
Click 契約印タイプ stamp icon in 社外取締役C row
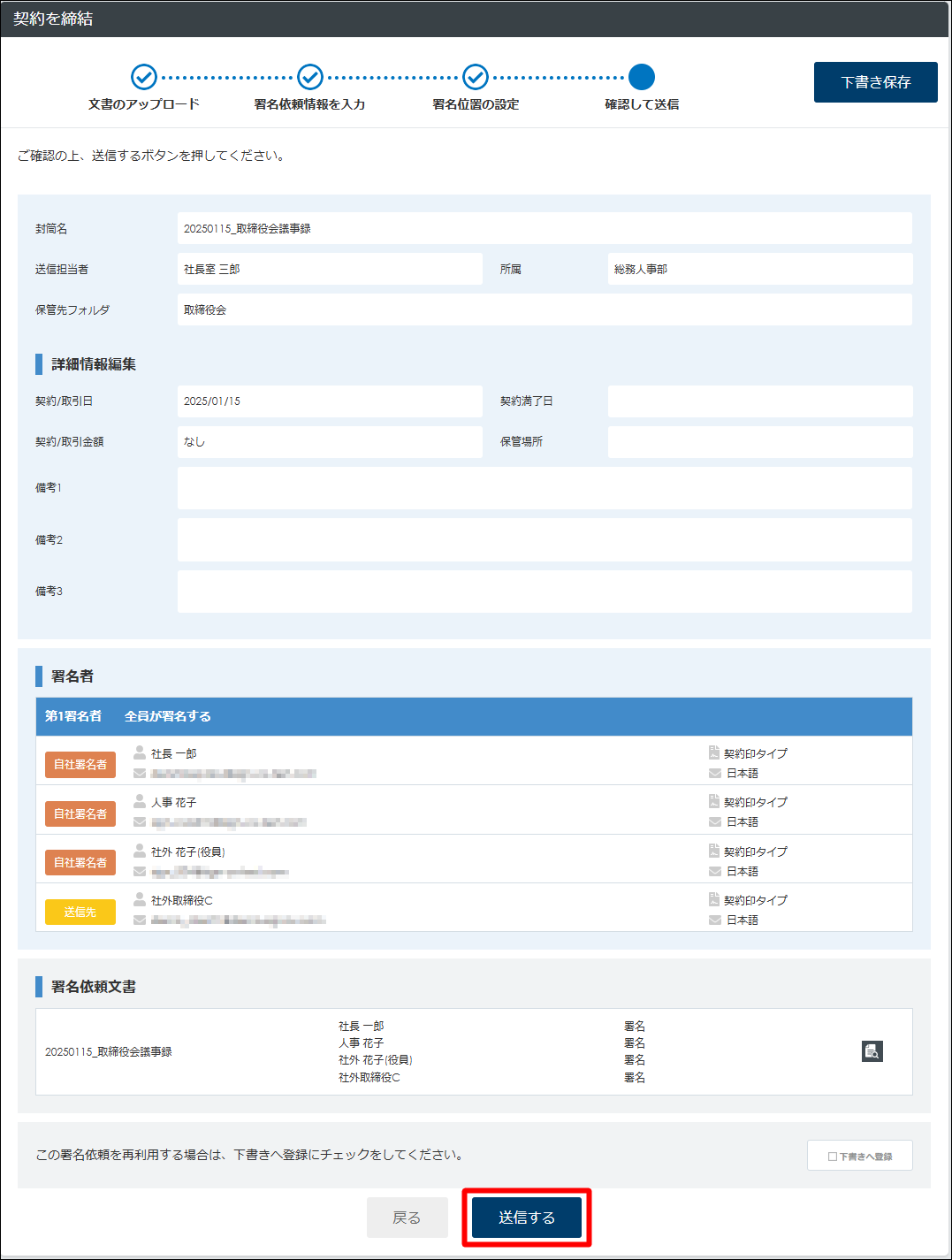(714, 899)
